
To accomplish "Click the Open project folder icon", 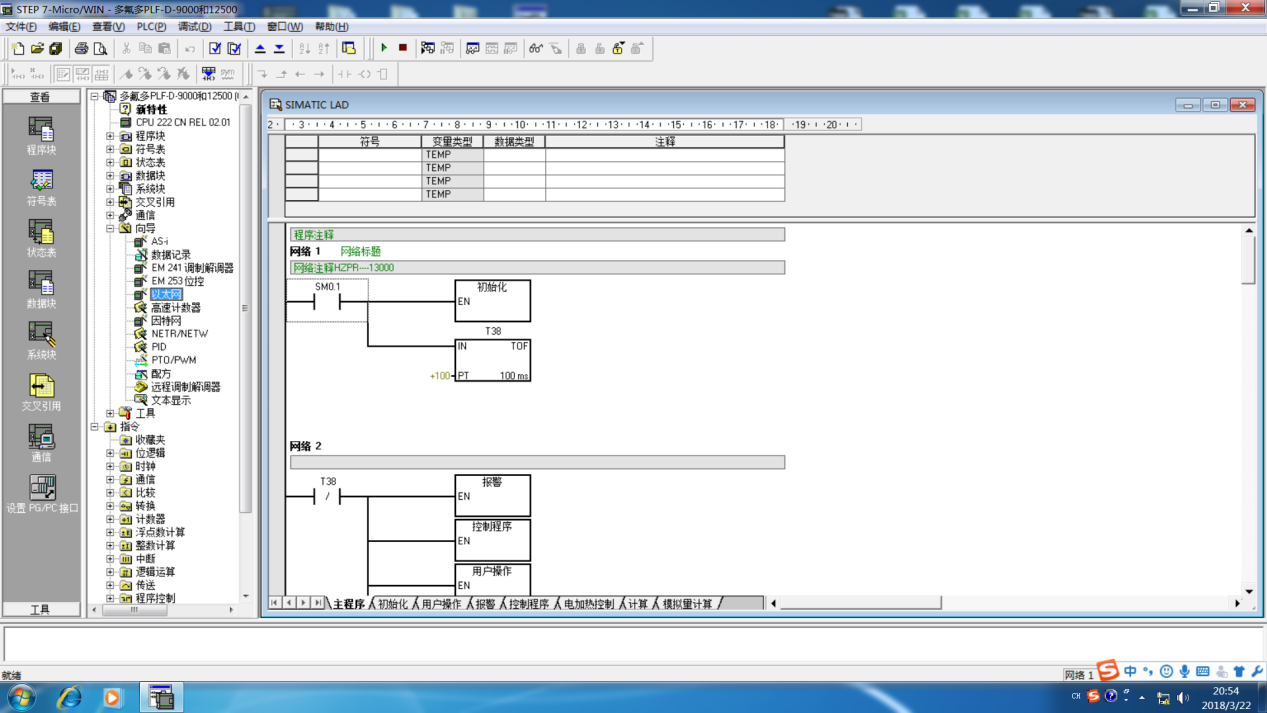I will pos(37,48).
